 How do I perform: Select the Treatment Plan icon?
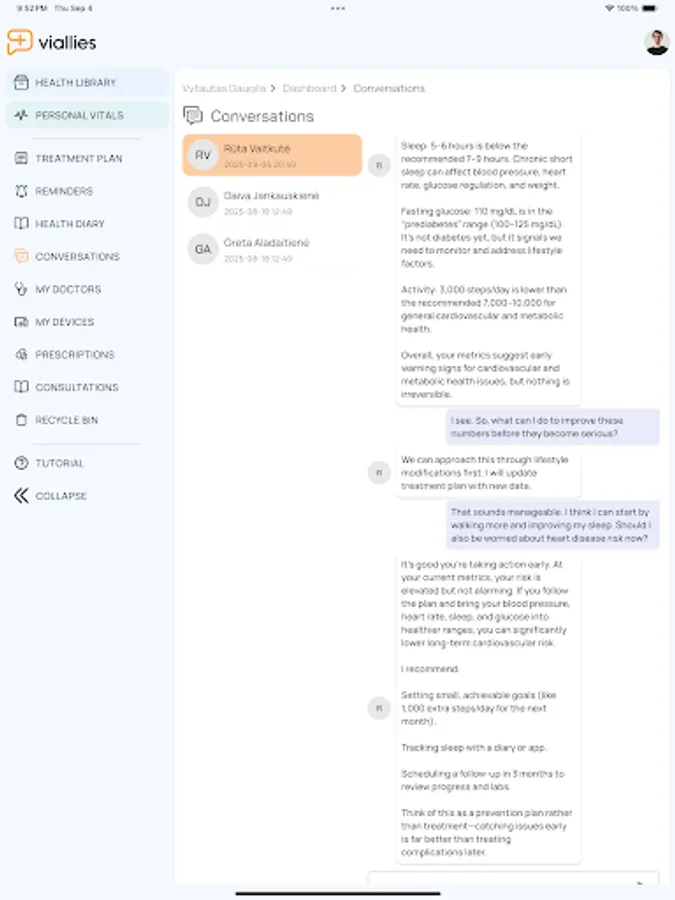click(19, 157)
